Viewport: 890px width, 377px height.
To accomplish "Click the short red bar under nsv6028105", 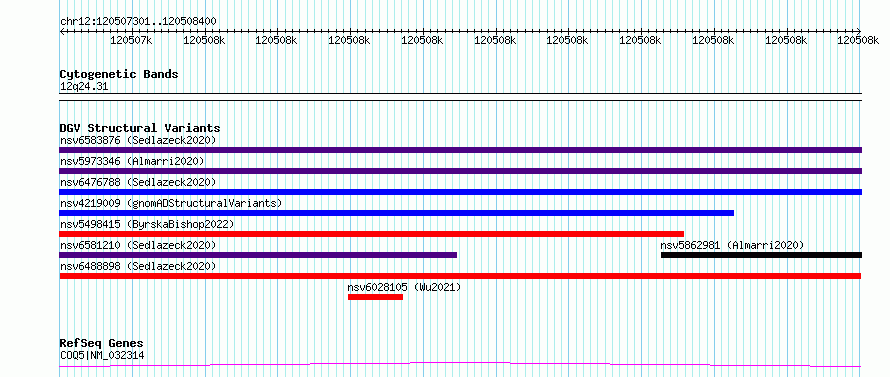I will click(375, 297).
